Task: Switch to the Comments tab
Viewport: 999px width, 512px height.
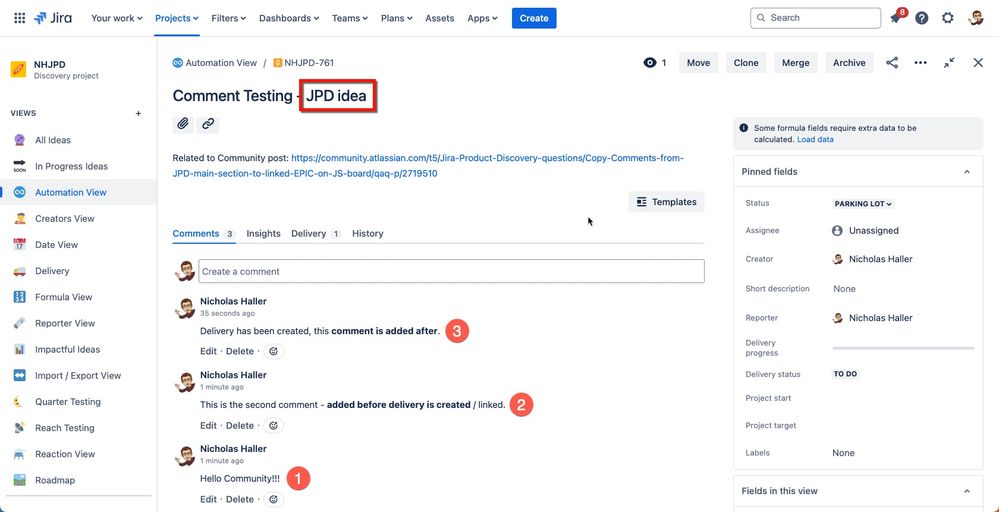Action: [204, 234]
